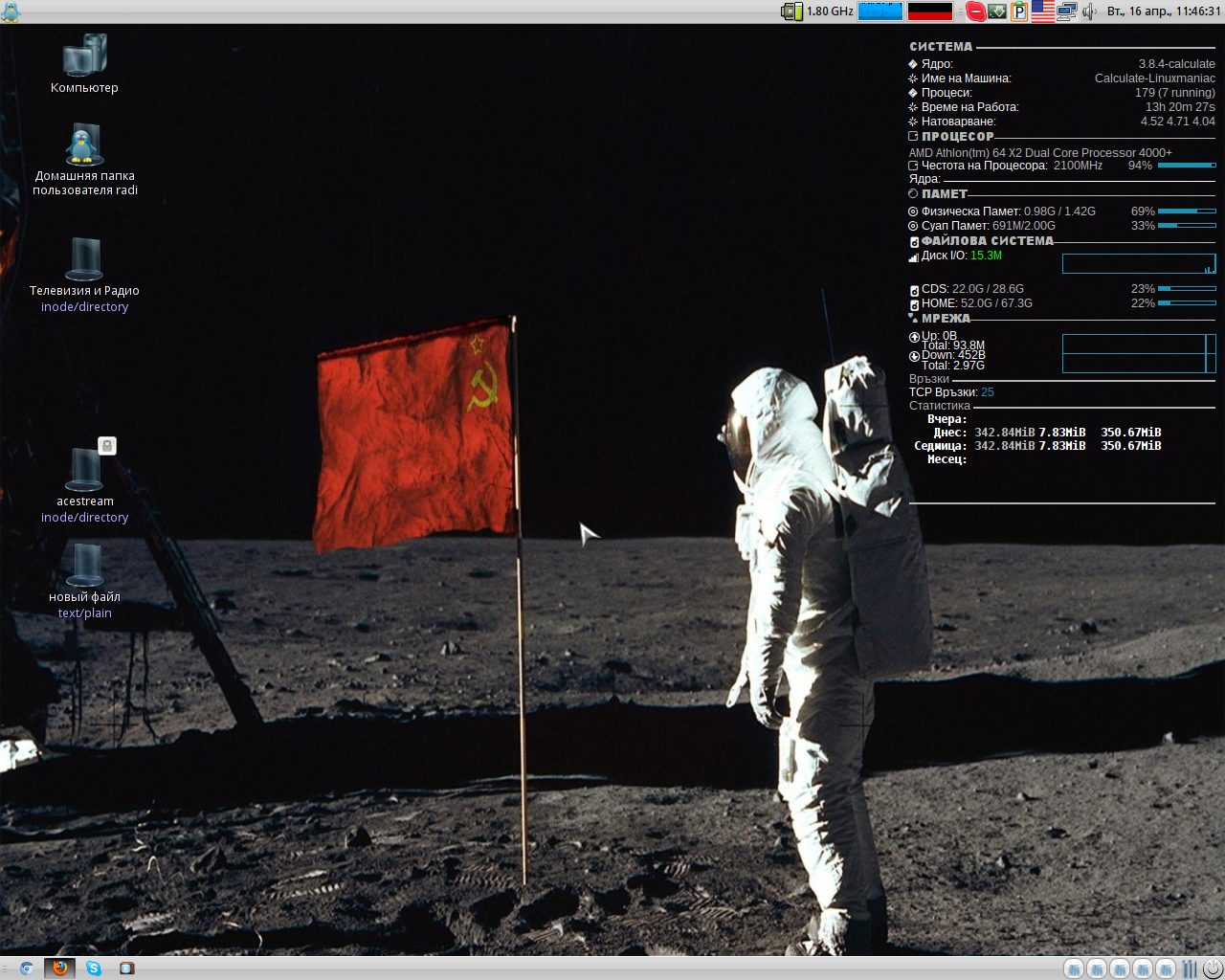The height and width of the screenshot is (980, 1225).
Task: Click the 'Телевизия и Радио' label
Action: [x=85, y=291]
